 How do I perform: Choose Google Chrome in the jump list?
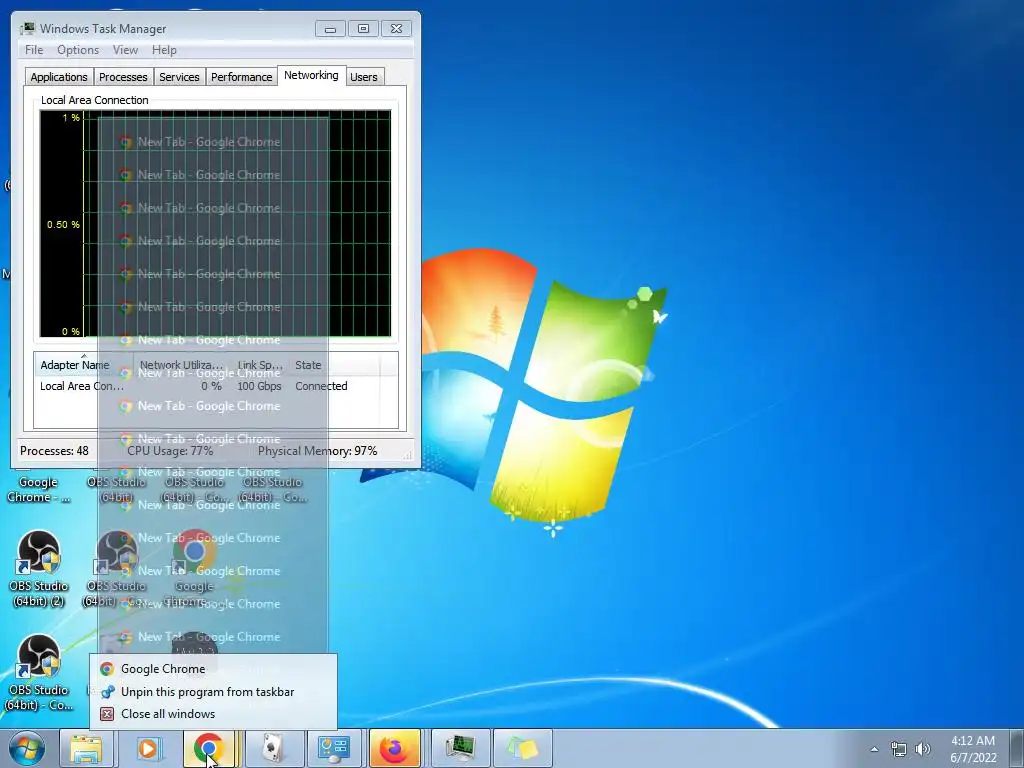(213, 669)
